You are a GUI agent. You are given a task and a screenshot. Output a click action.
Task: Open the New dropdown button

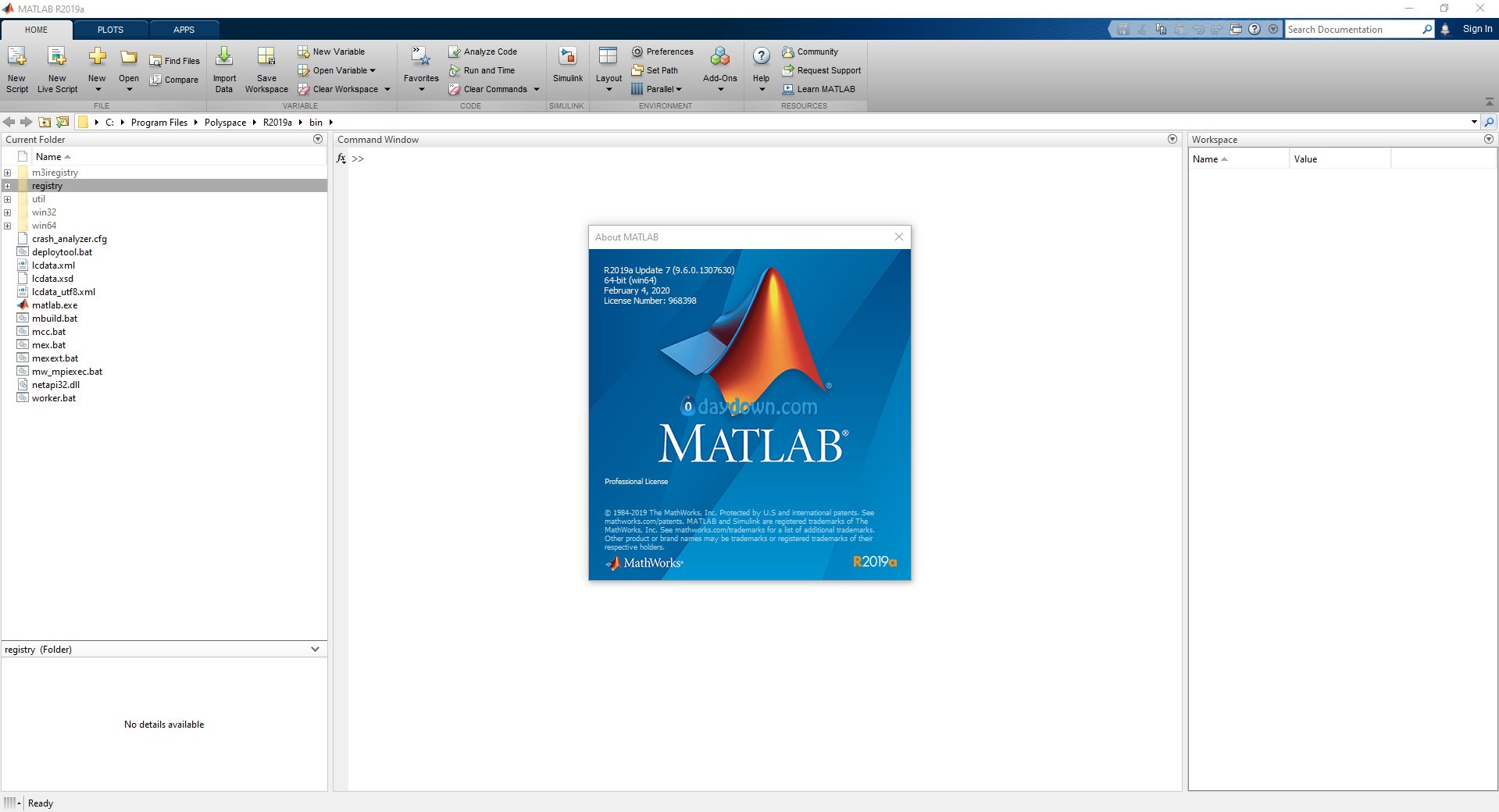[97, 69]
